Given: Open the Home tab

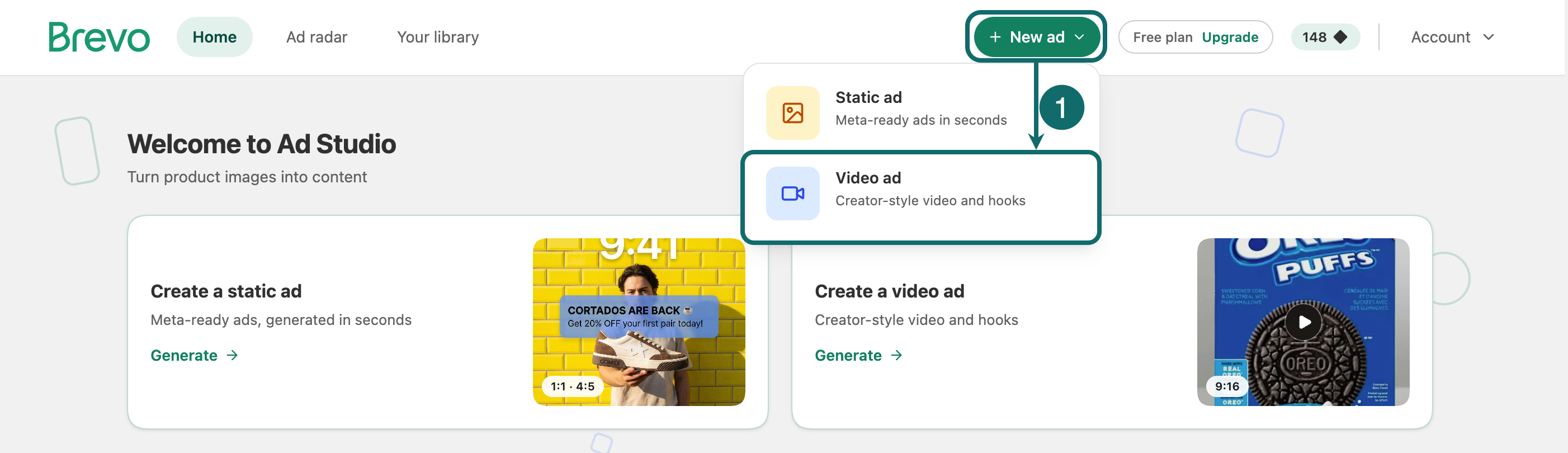Looking at the screenshot, I should pyautogui.click(x=214, y=37).
